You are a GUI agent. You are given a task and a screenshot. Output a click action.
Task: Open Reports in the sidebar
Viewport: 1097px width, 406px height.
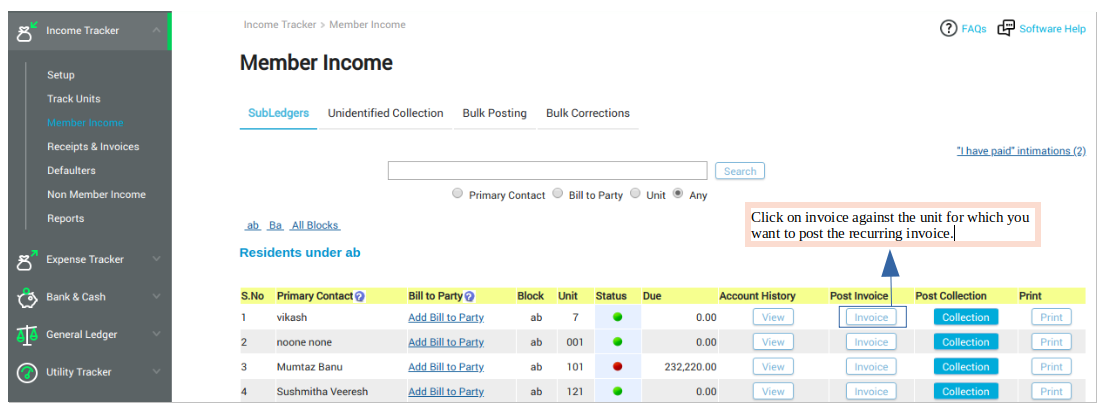tap(66, 218)
